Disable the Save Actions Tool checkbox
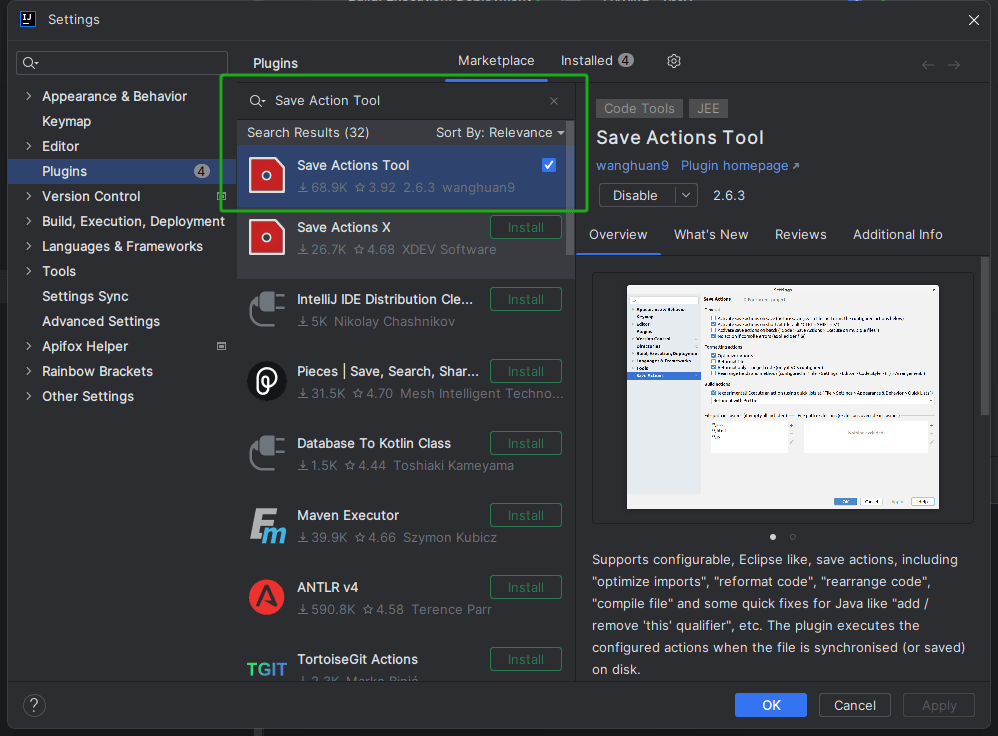Image resolution: width=998 pixels, height=736 pixels. pos(548,165)
